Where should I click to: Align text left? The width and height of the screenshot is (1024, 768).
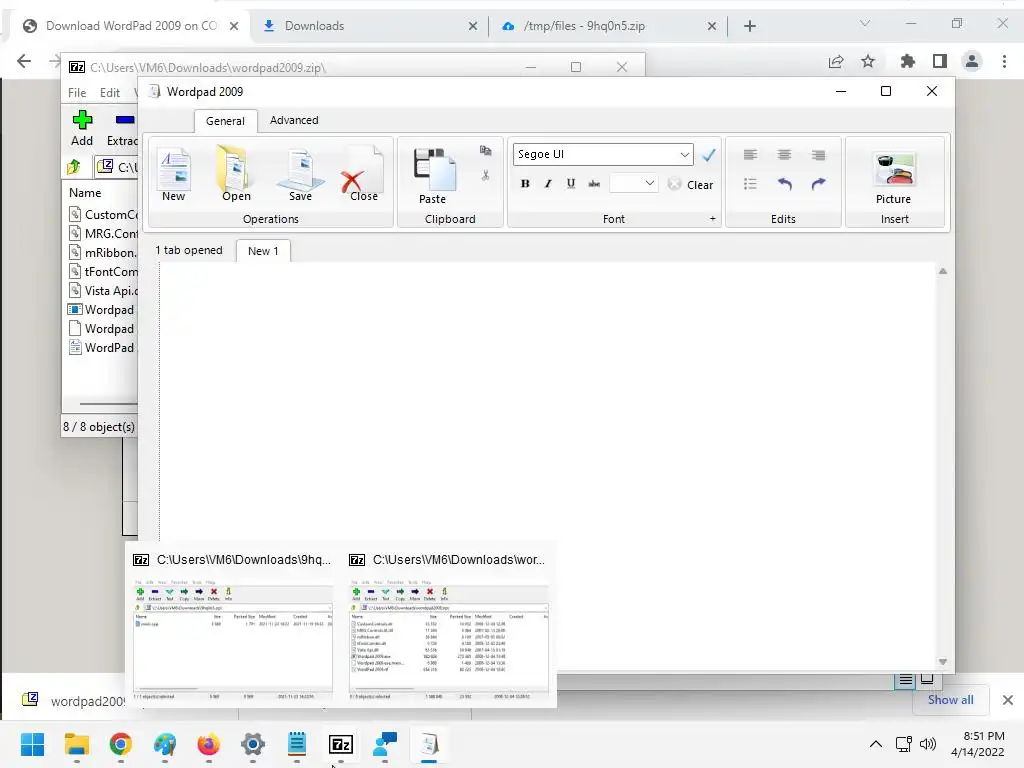(x=750, y=155)
